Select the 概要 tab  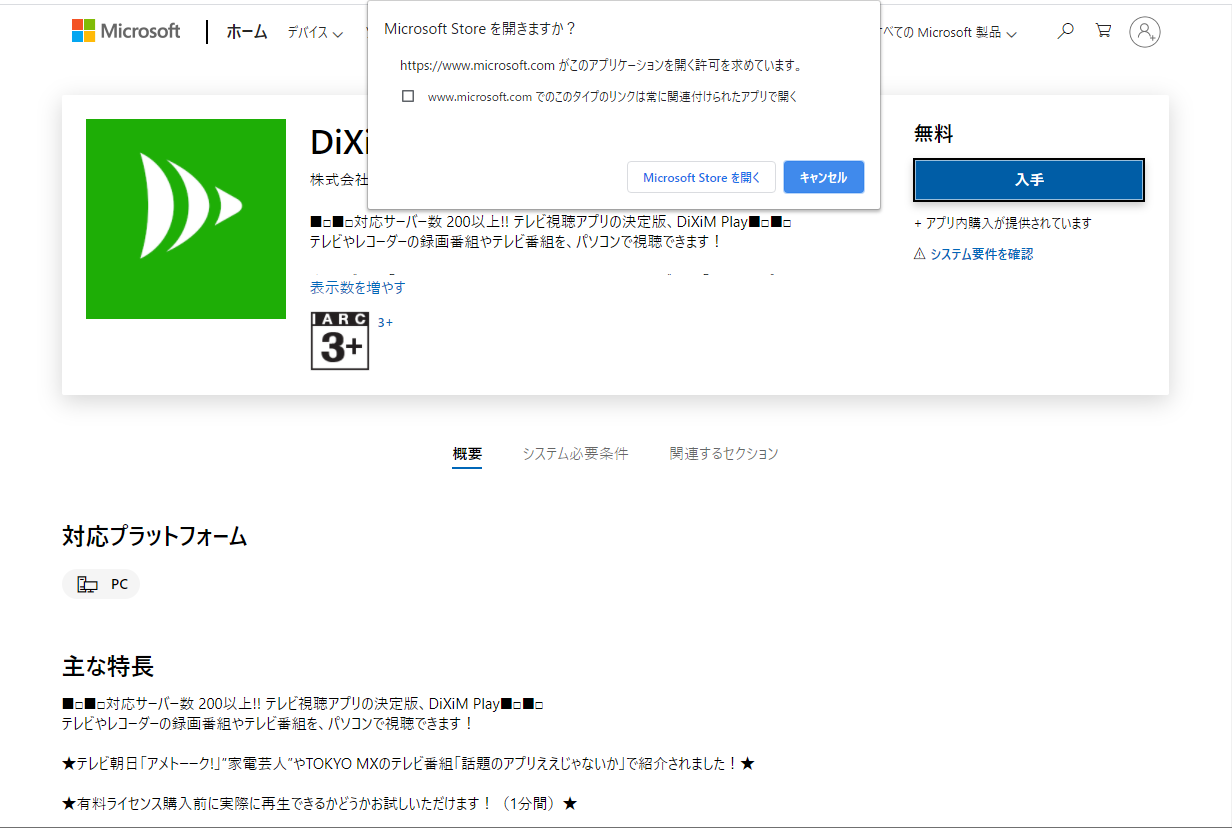click(467, 454)
